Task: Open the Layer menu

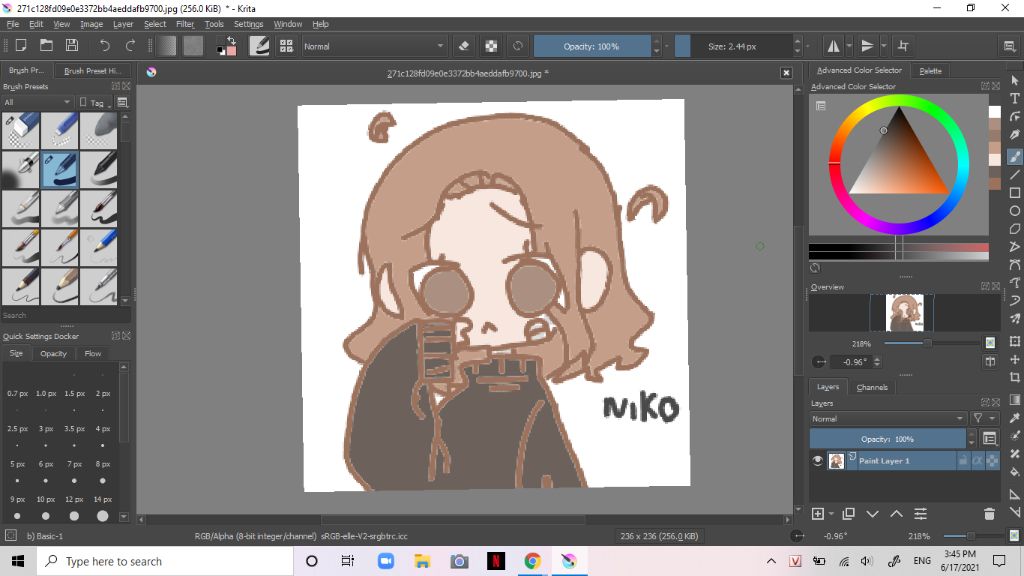Action: click(x=123, y=24)
